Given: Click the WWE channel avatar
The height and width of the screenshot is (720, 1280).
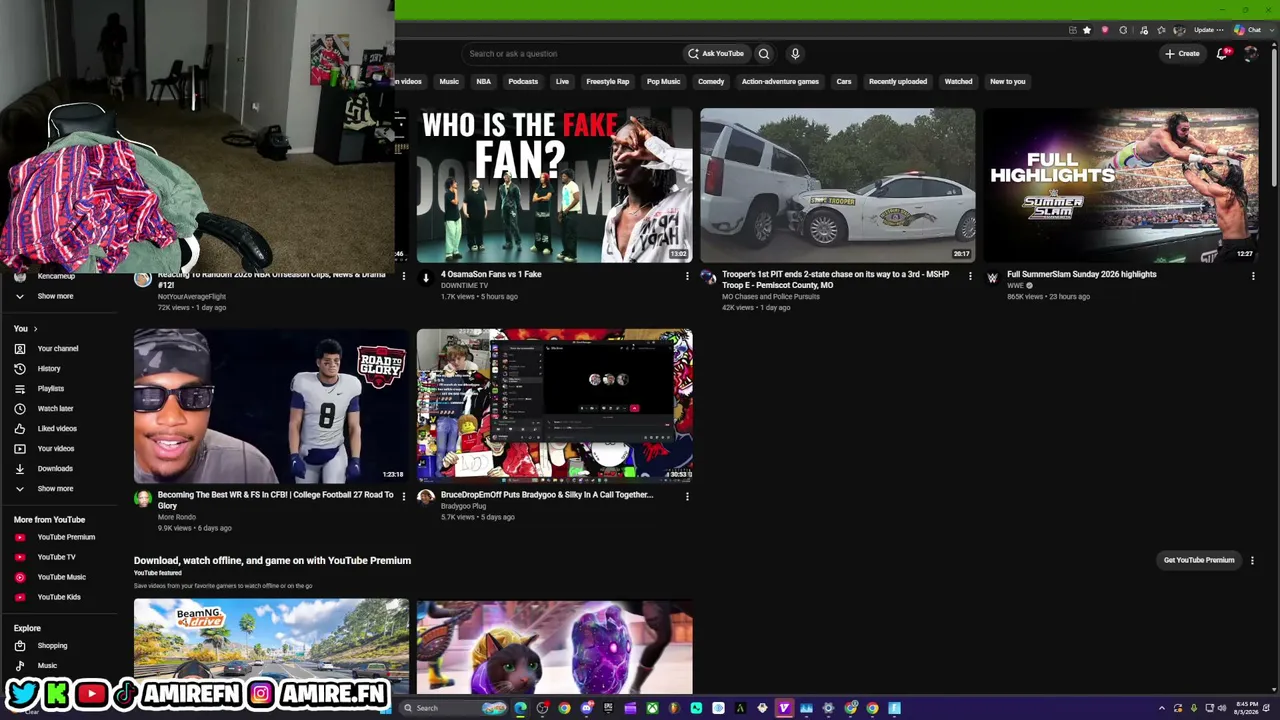Looking at the screenshot, I should coord(992,278).
